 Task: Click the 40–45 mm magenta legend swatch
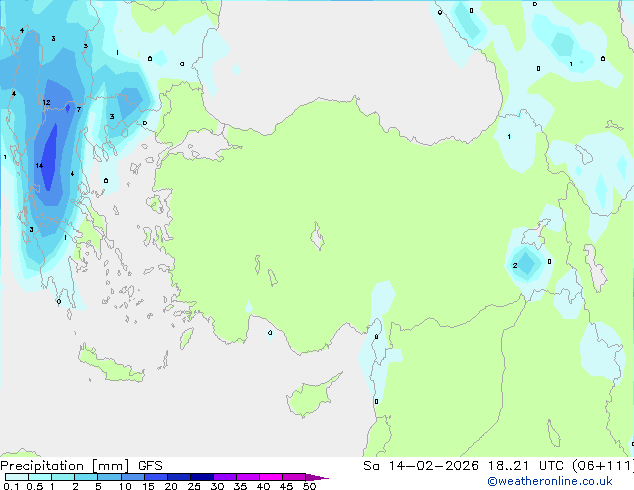[x=271, y=477]
